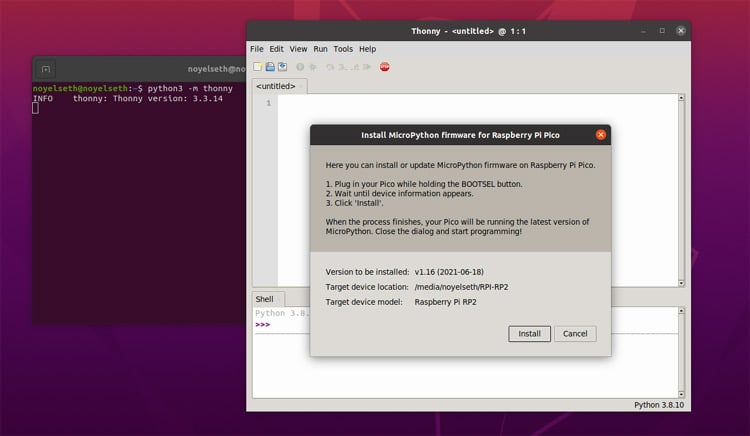Click the new tab icon in terminal
Screen dimensions: 750x436
click(x=45, y=70)
